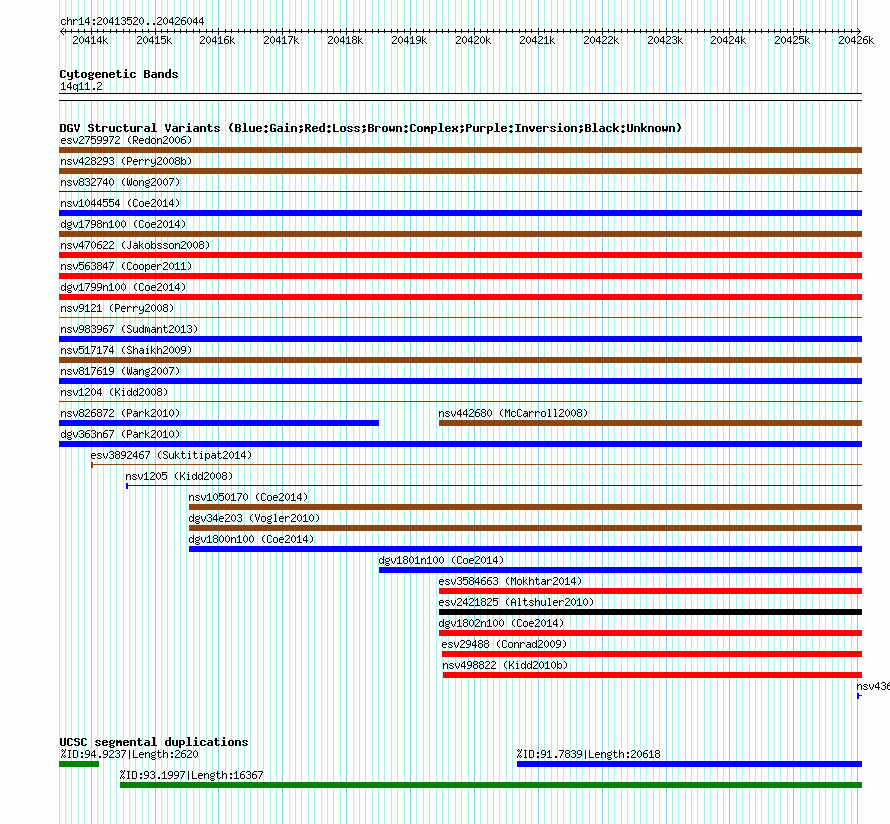Select the nsv428293 (Perry2008b) brown bar
890x824 pixels.
point(460,171)
